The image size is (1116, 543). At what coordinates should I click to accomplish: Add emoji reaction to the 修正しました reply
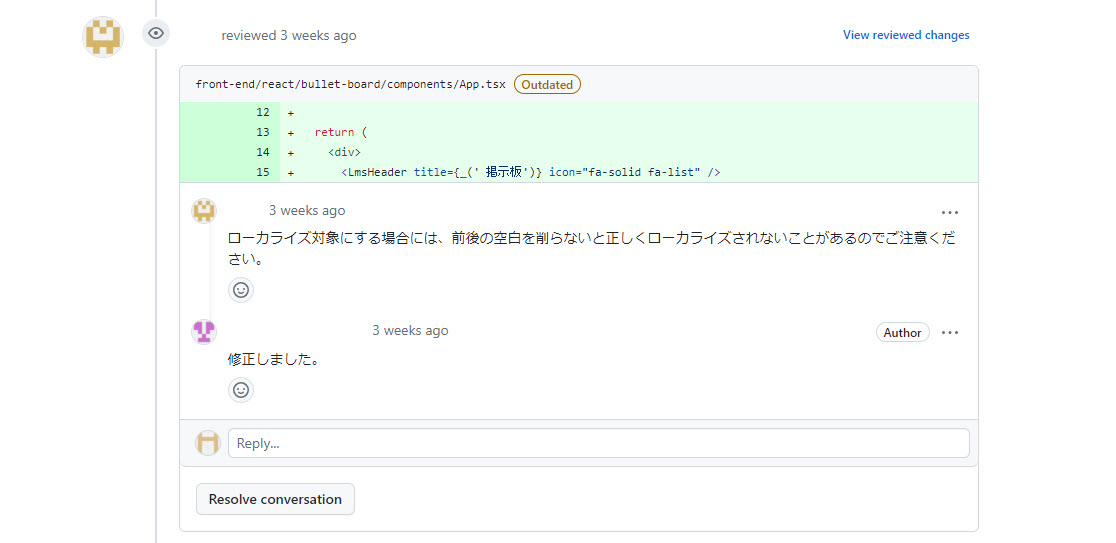[241, 390]
